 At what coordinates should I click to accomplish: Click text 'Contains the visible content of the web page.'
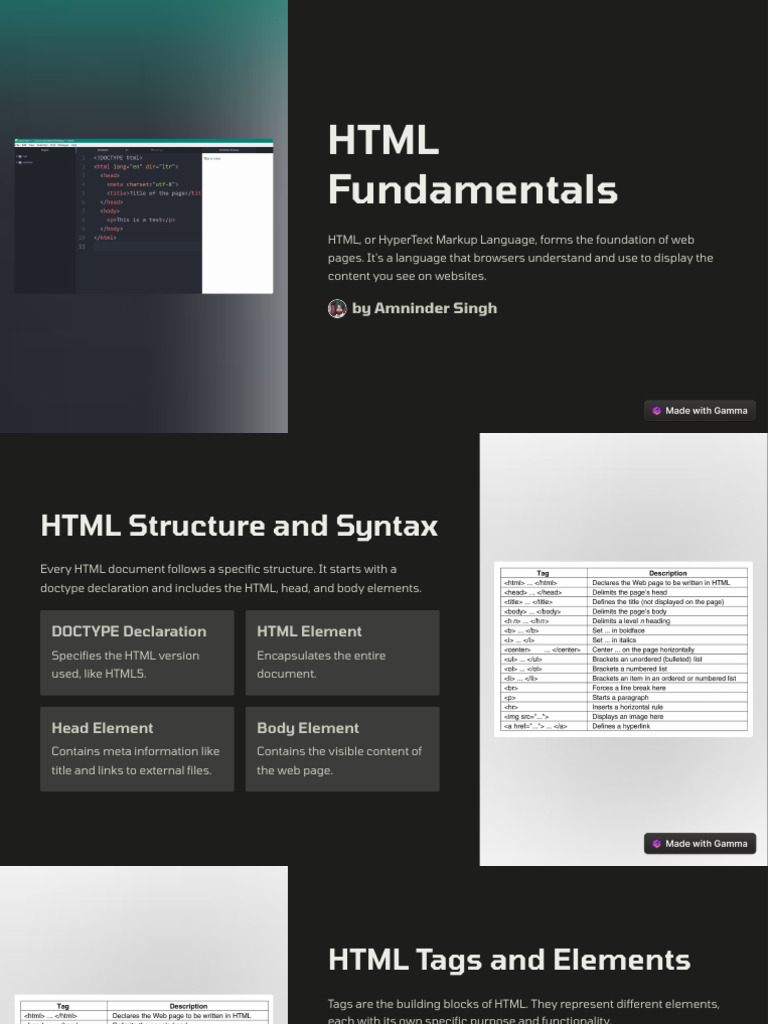(x=339, y=761)
